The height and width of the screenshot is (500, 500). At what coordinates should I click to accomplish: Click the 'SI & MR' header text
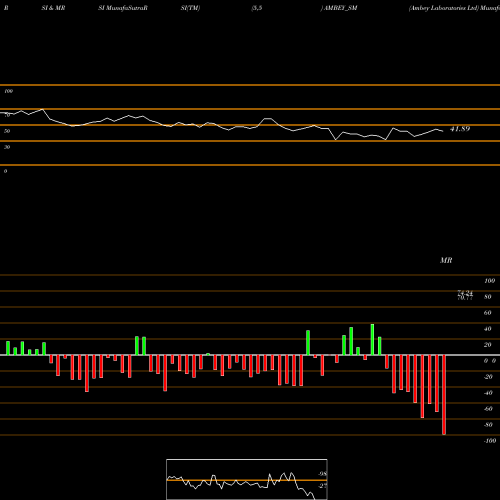point(53,8)
